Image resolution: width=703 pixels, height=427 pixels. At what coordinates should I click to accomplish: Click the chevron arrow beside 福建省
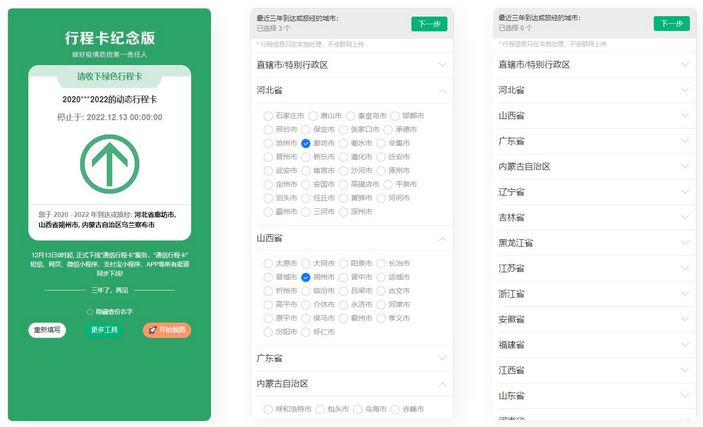click(x=685, y=345)
